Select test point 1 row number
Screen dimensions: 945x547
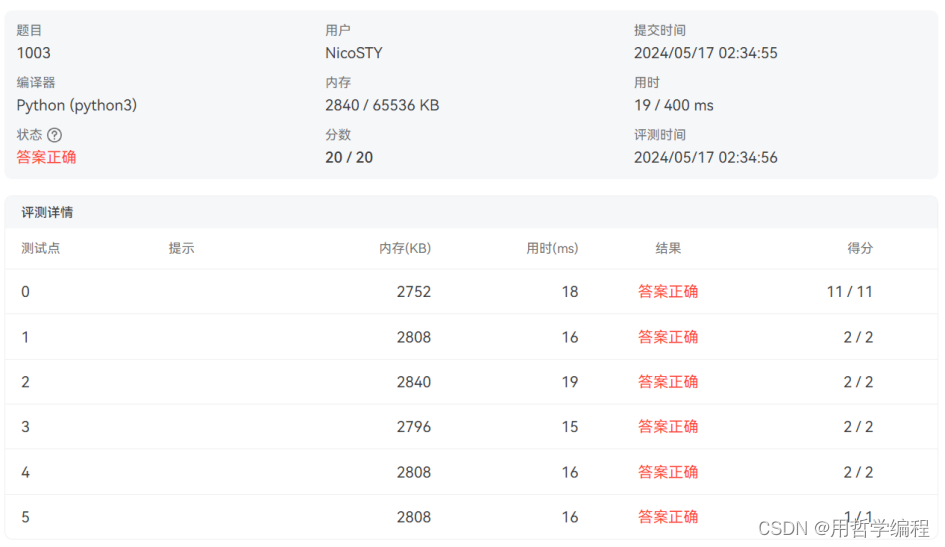click(x=25, y=337)
